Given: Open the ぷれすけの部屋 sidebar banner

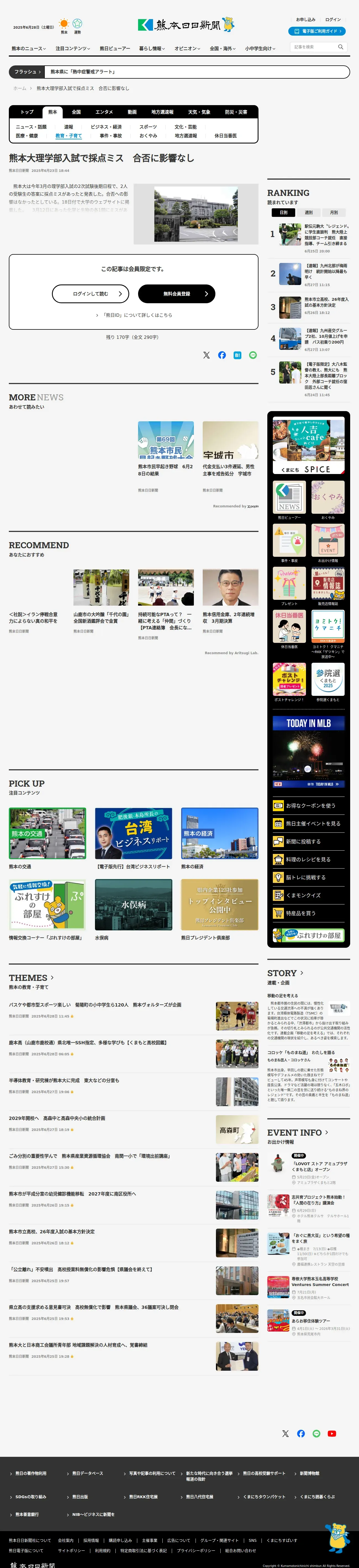Looking at the screenshot, I should [308, 935].
